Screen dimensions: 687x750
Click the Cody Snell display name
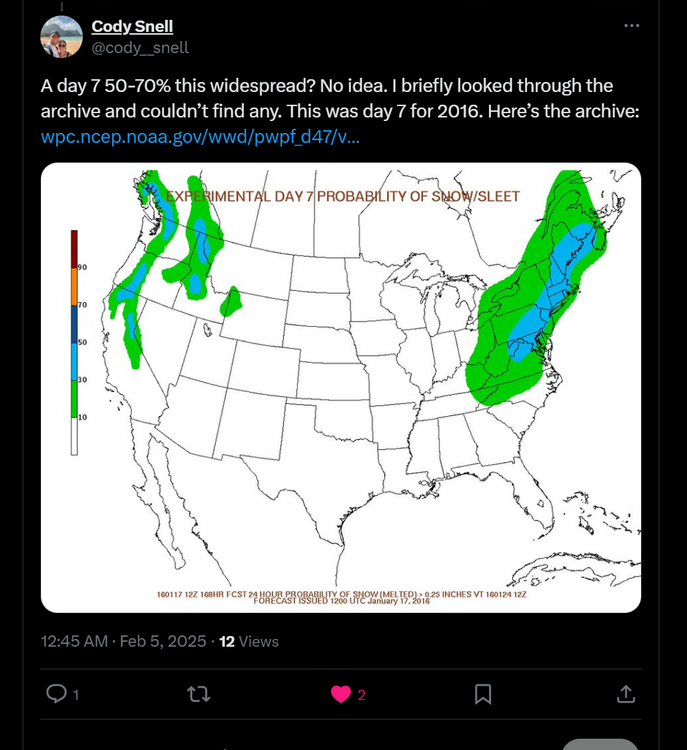pyautogui.click(x=132, y=26)
